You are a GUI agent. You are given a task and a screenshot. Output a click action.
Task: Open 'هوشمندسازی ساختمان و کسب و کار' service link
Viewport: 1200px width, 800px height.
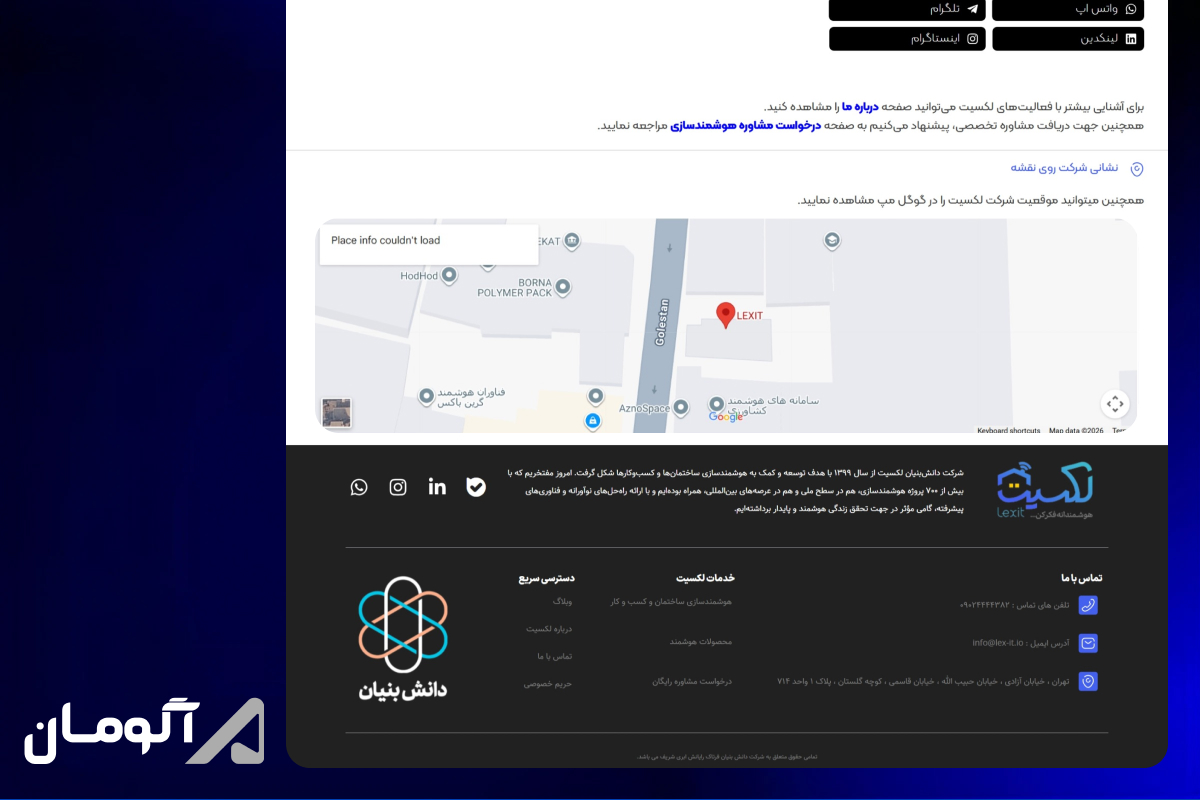tap(671, 602)
